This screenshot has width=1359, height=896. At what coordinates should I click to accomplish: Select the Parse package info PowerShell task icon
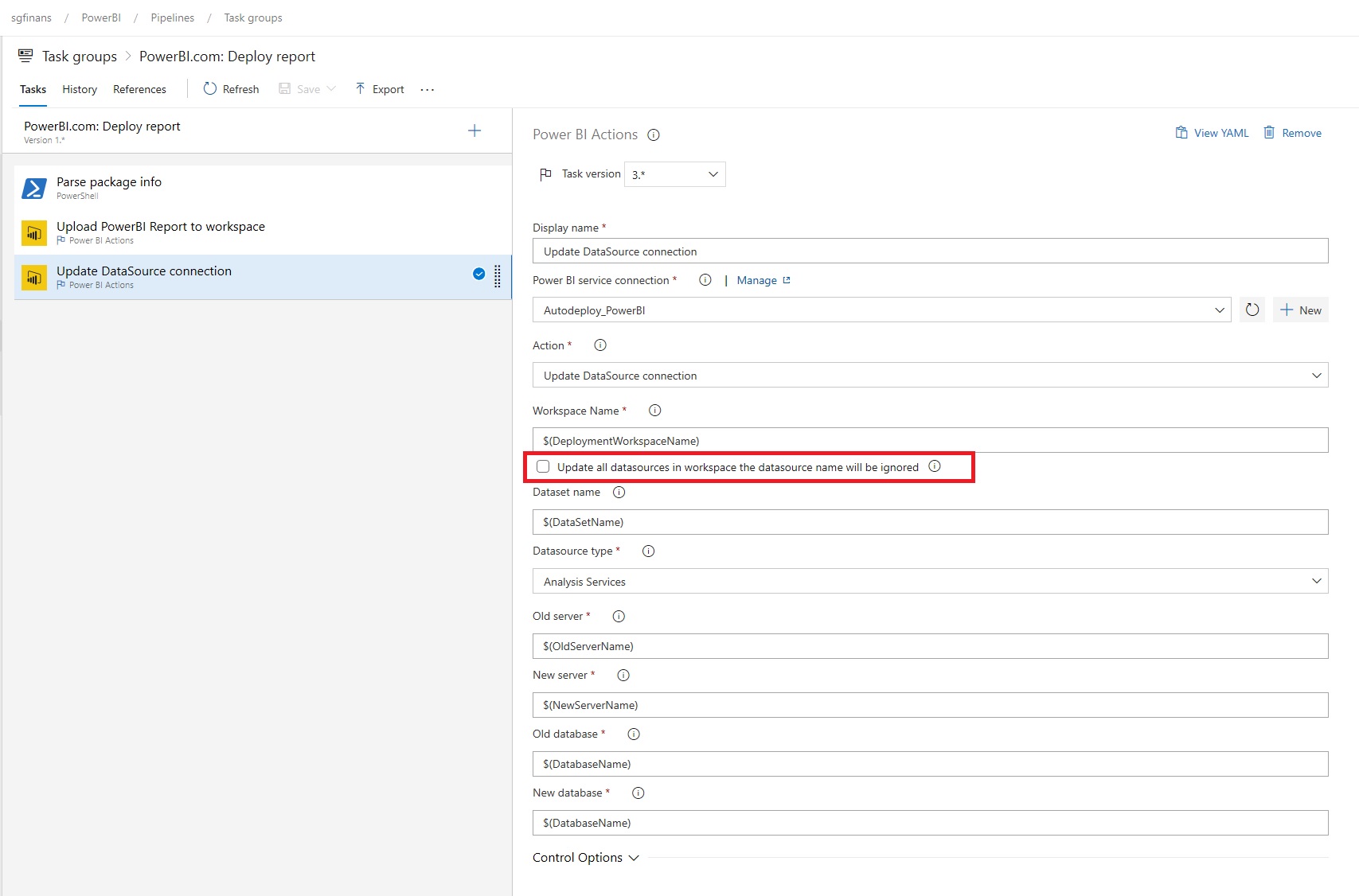[33, 188]
